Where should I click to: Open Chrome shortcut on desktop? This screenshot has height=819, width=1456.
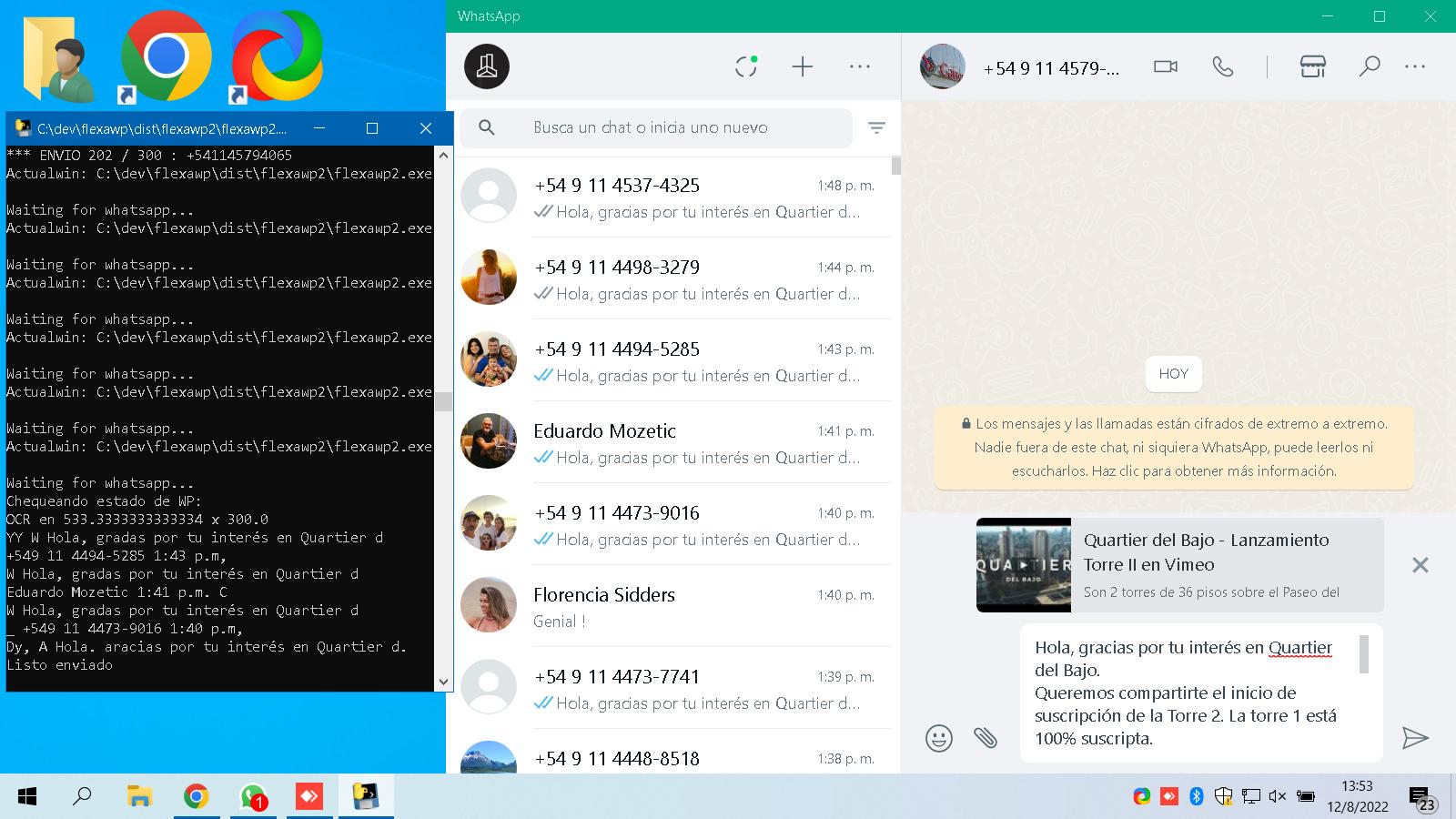pos(166,56)
